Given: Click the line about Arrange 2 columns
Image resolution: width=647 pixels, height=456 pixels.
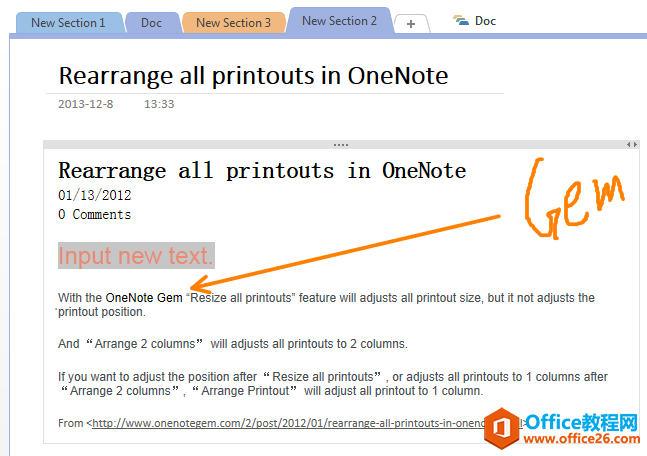Looking at the screenshot, I should [x=233, y=344].
